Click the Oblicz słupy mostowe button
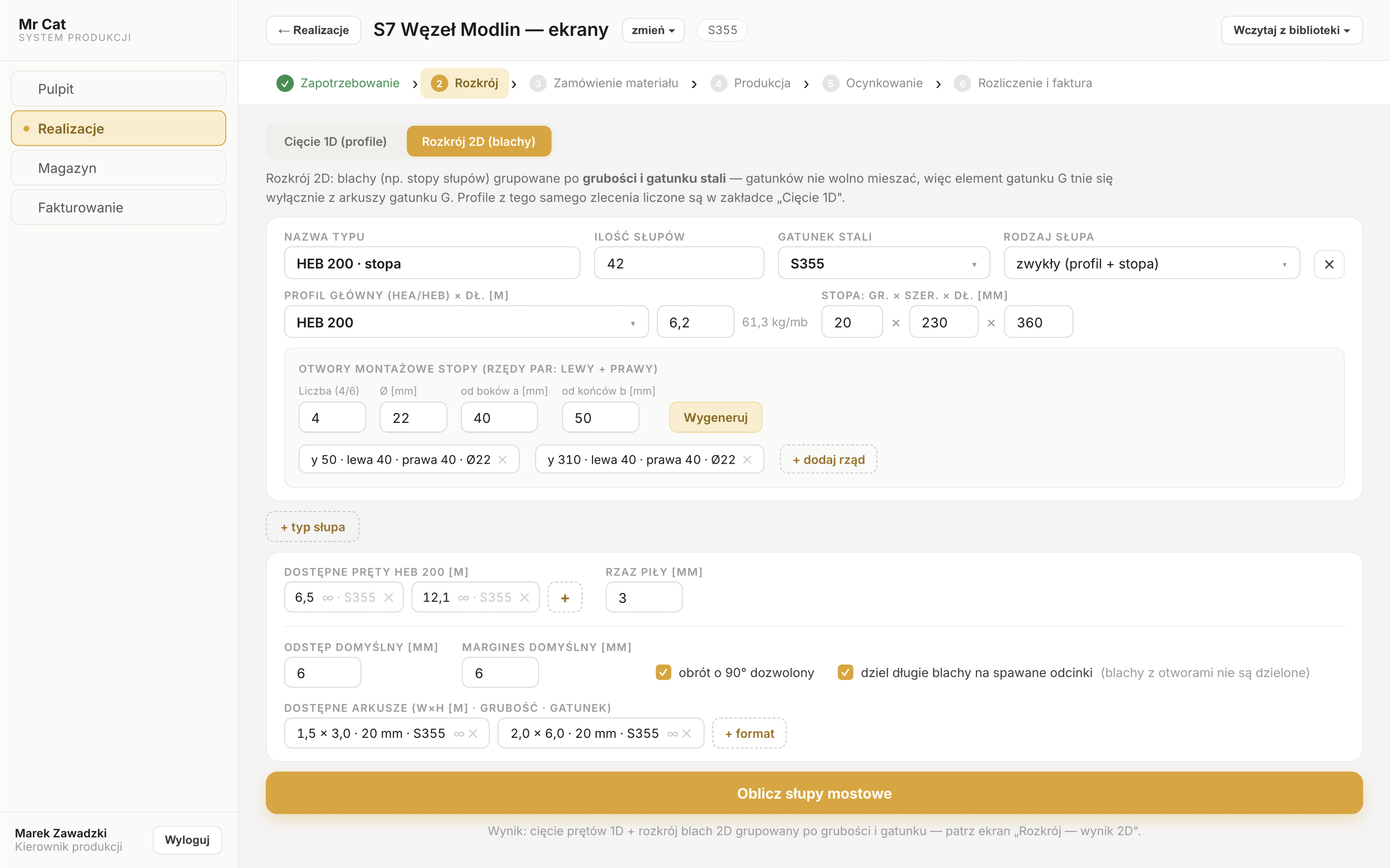 coord(814,793)
